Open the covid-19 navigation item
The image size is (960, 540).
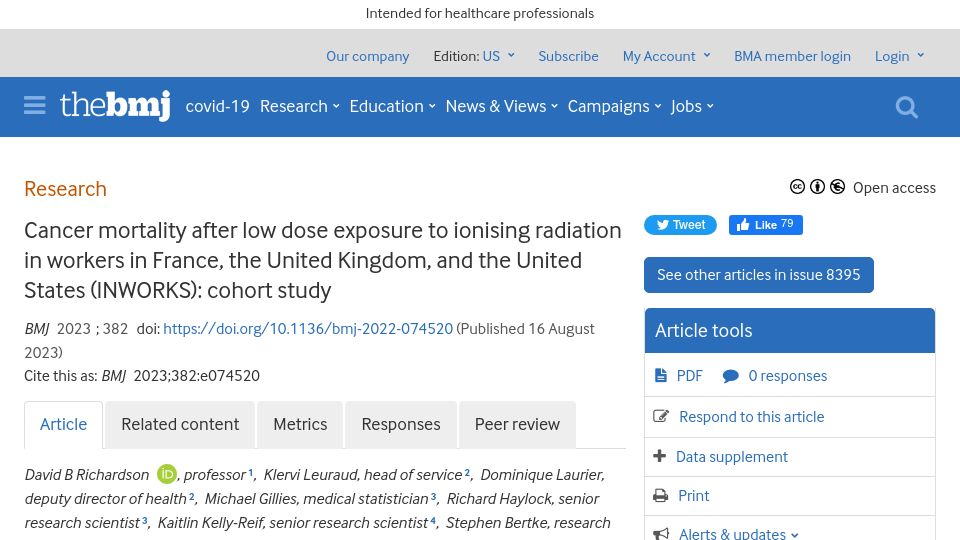(x=217, y=106)
